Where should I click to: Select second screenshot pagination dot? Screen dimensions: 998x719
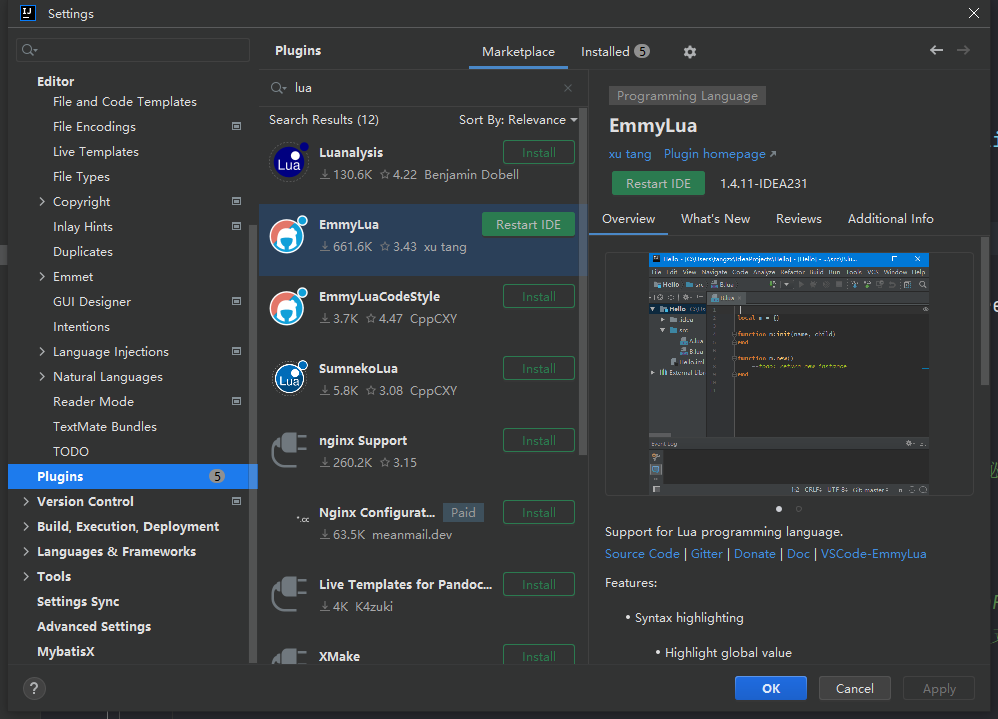click(x=799, y=508)
